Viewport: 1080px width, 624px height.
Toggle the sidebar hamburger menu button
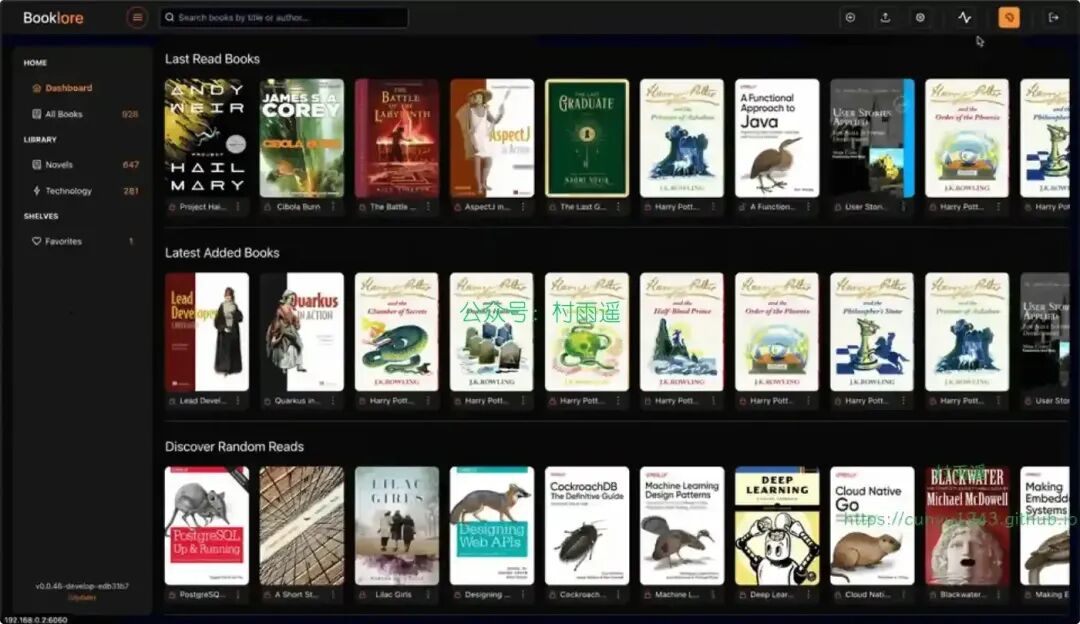137,17
